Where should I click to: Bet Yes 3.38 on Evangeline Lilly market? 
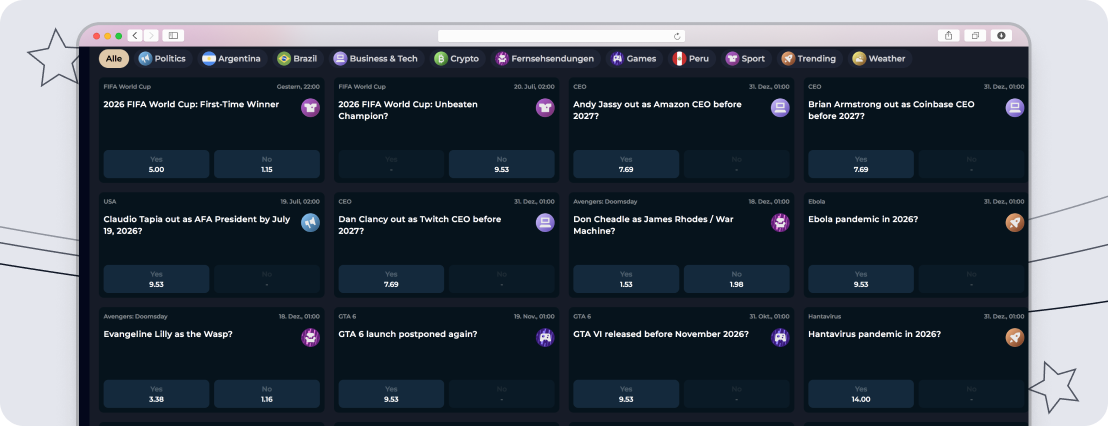156,394
